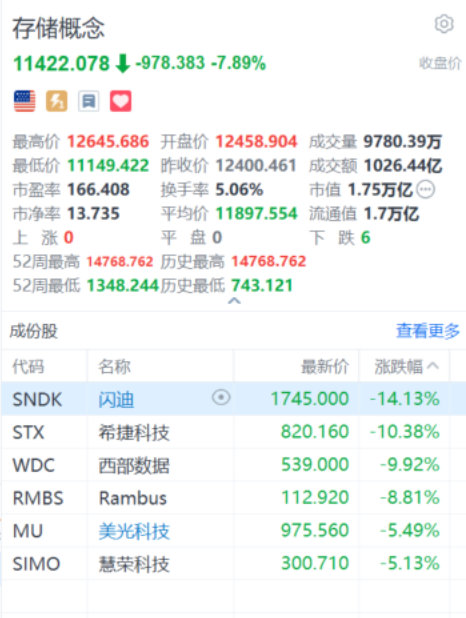Click the 查看更多 link
Viewport: 466px width, 618px height.
click(x=428, y=331)
